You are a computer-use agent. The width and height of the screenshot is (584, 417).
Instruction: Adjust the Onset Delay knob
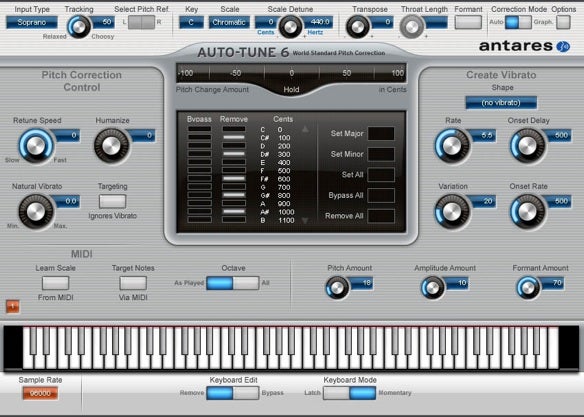coord(527,146)
